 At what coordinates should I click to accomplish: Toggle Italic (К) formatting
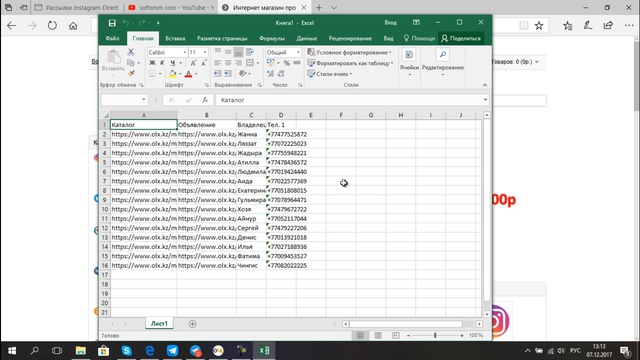click(162, 63)
